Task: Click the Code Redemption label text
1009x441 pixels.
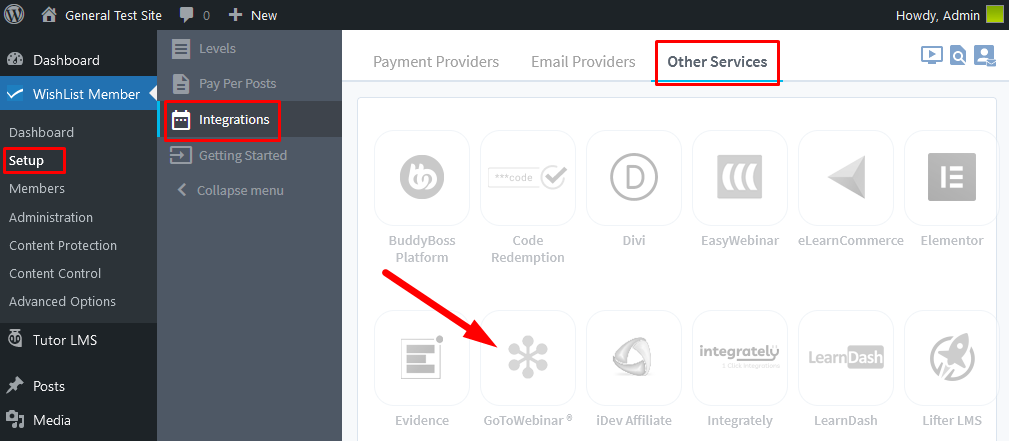Action: tap(528, 249)
